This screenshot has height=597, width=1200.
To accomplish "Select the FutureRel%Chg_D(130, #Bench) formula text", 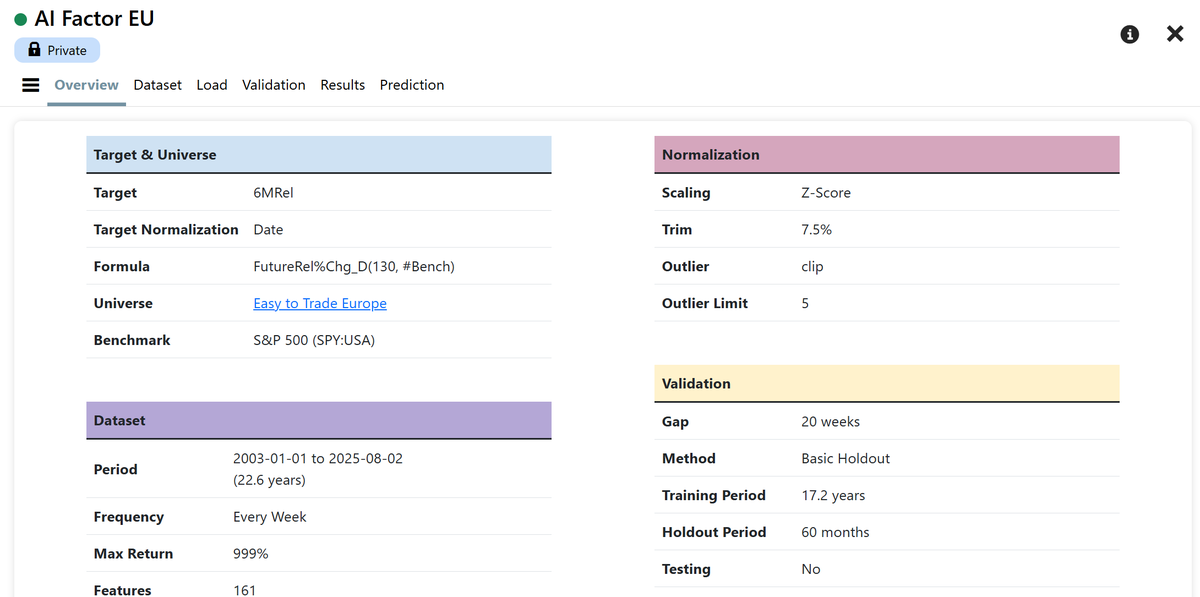I will pyautogui.click(x=354, y=267).
